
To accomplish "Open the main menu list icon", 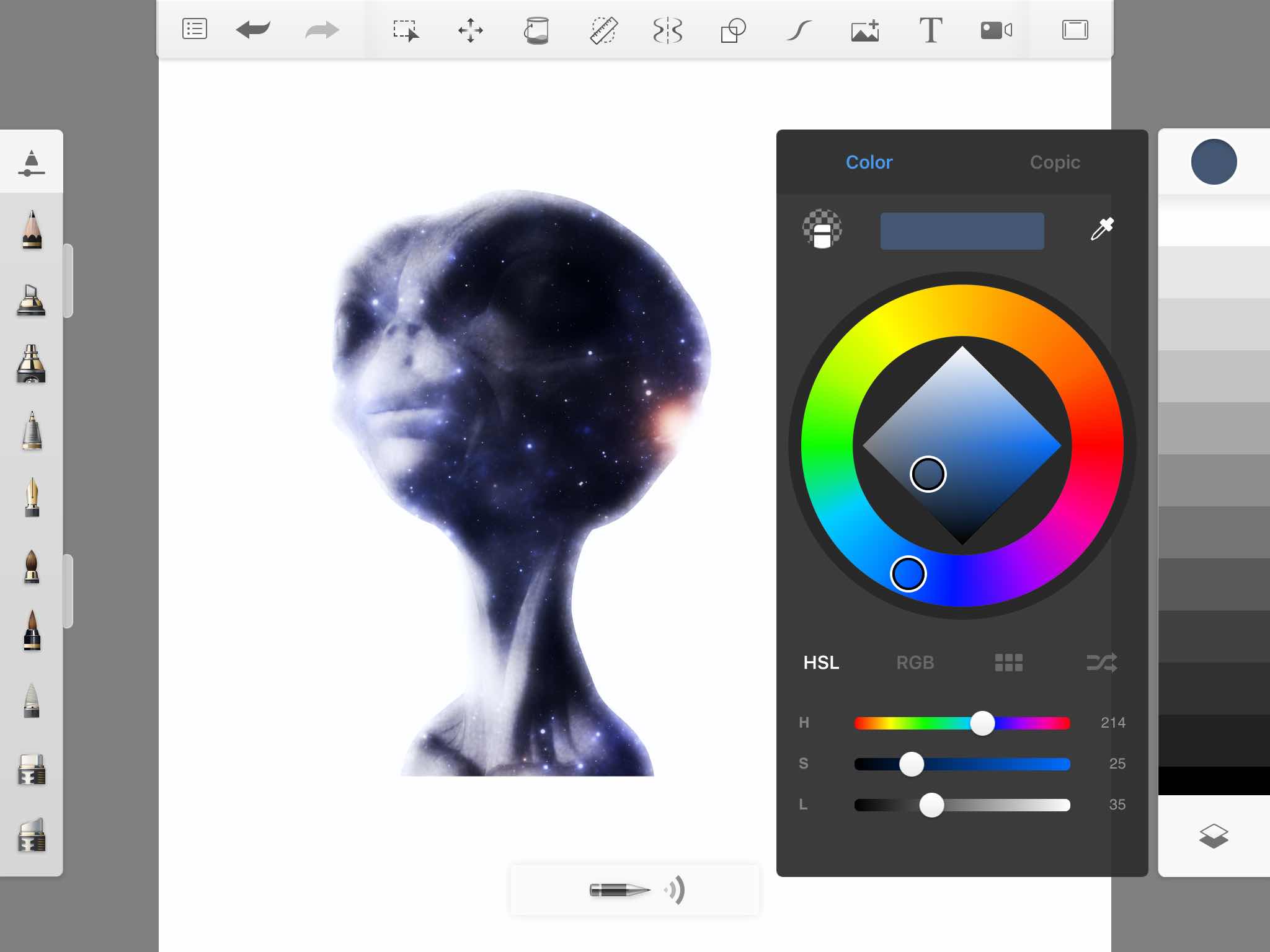I will [x=195, y=29].
